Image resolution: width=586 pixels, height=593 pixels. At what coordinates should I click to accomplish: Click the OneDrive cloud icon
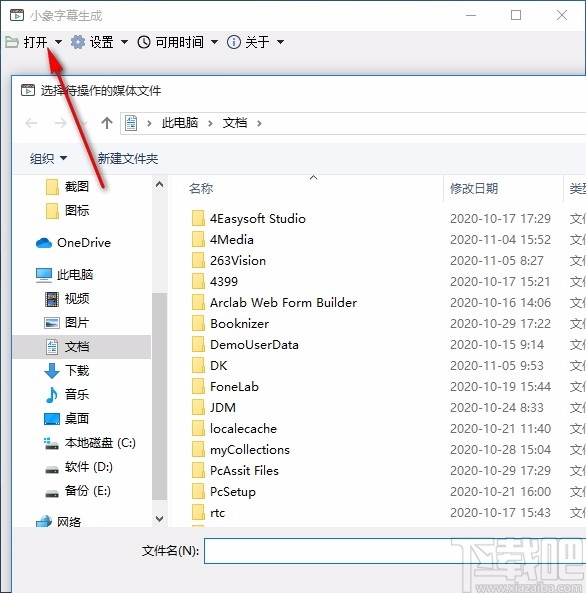pos(44,243)
